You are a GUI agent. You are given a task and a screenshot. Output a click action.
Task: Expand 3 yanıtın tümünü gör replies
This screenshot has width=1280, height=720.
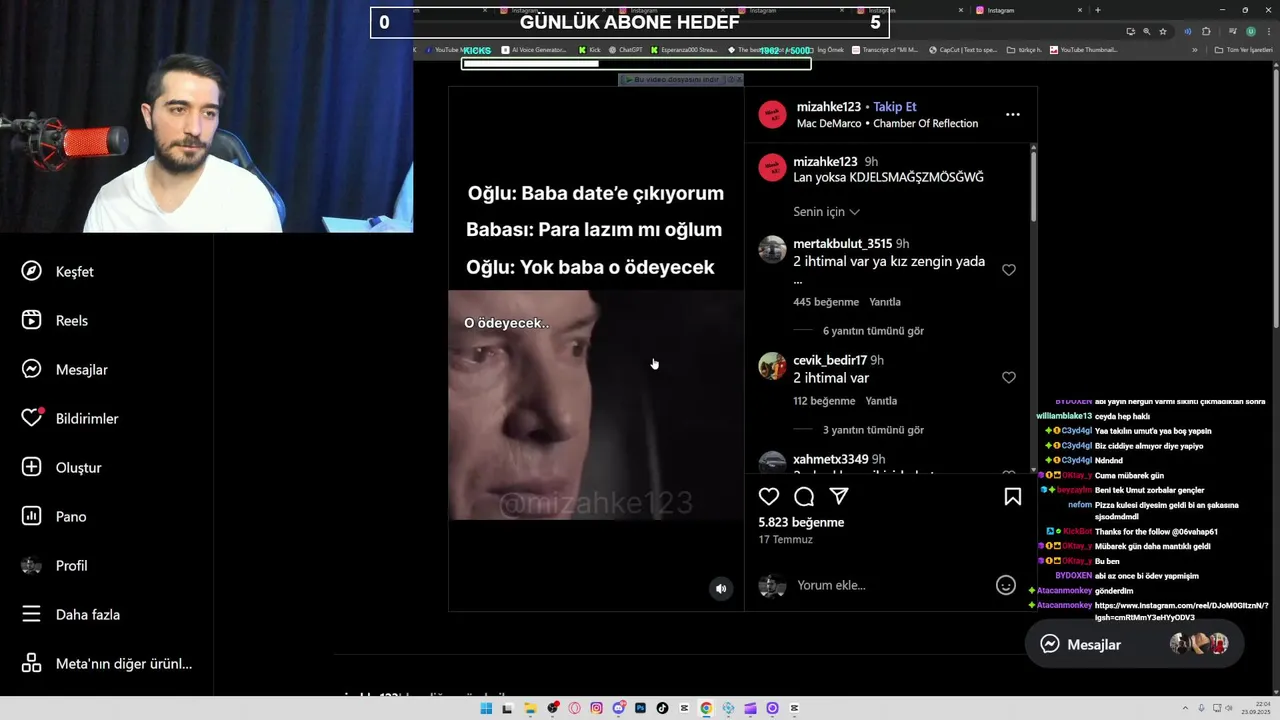tap(873, 430)
